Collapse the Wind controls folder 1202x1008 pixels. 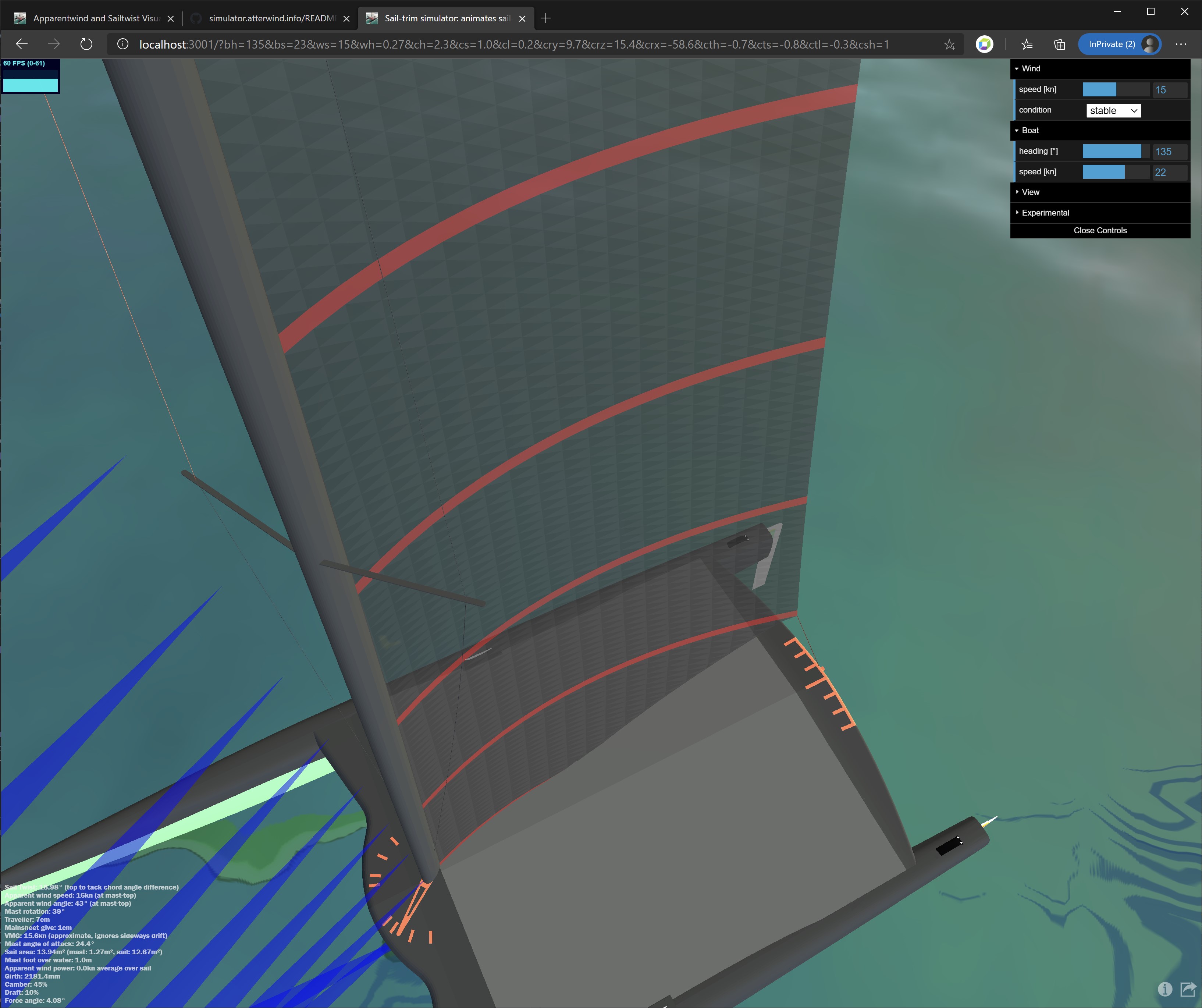(x=1031, y=69)
